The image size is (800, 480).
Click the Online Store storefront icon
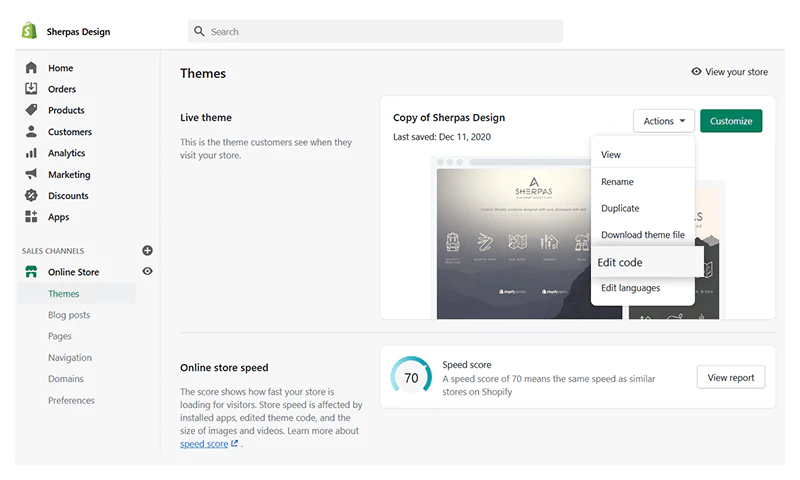(31, 271)
